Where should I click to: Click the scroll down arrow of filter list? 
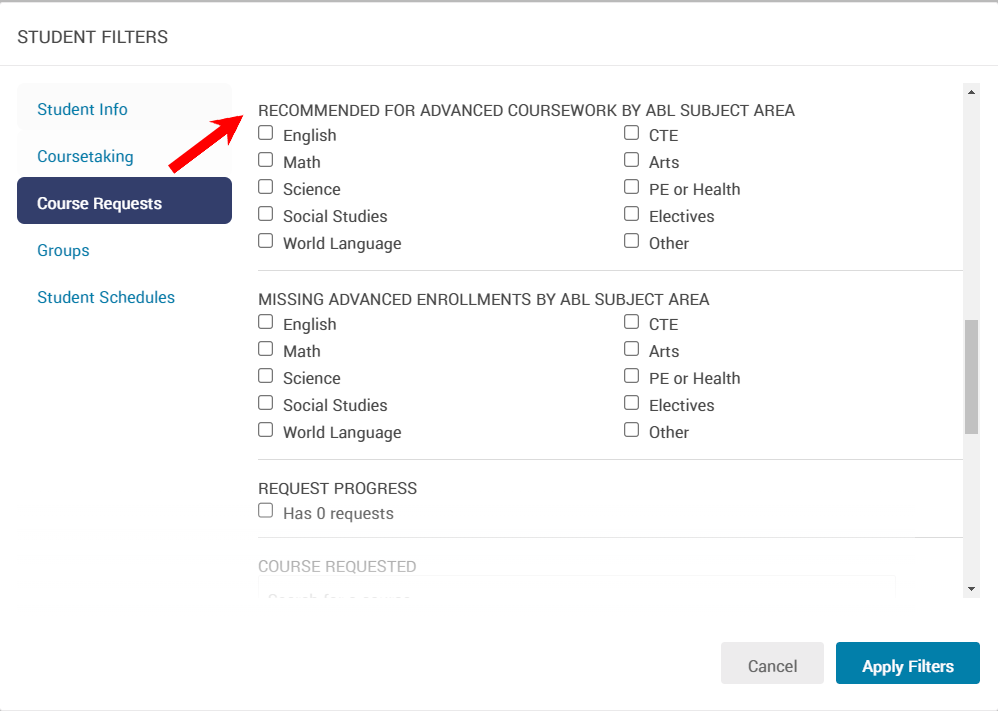[x=971, y=588]
